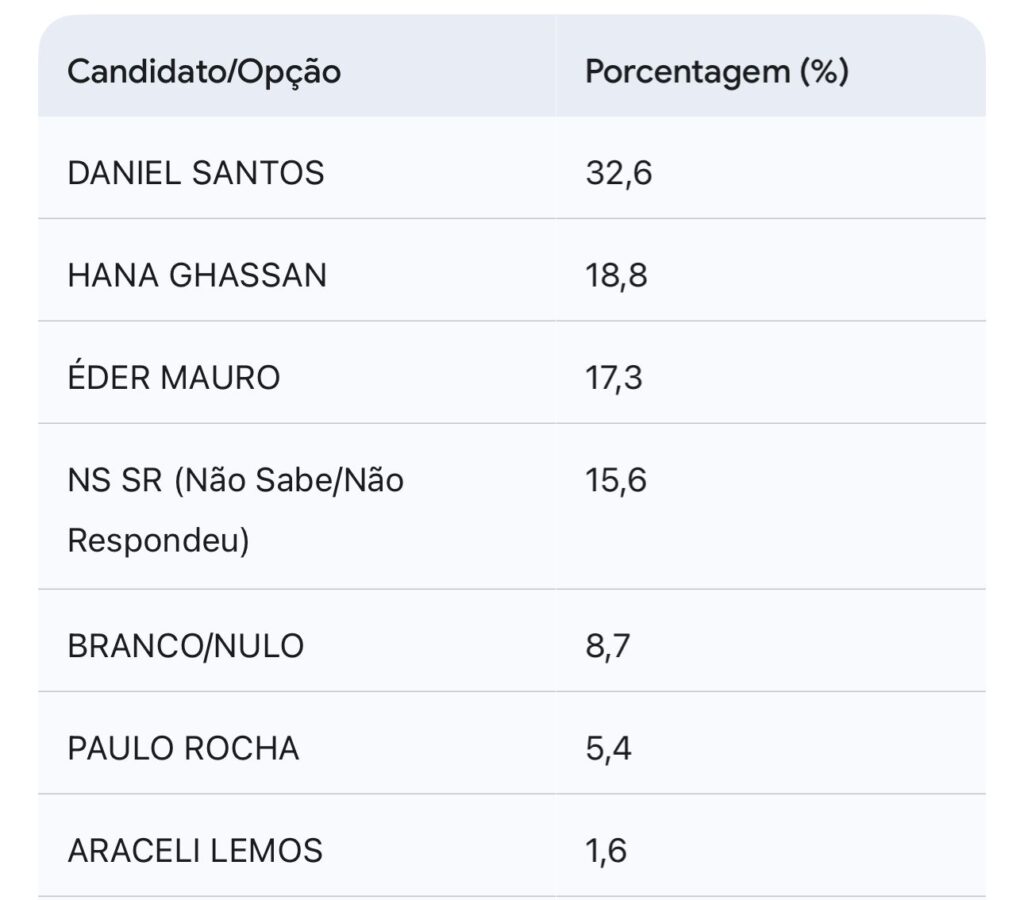Screen dimensions: 1024x900
Task: Select the PAULO ROCHA name cell
Action: pos(183,749)
